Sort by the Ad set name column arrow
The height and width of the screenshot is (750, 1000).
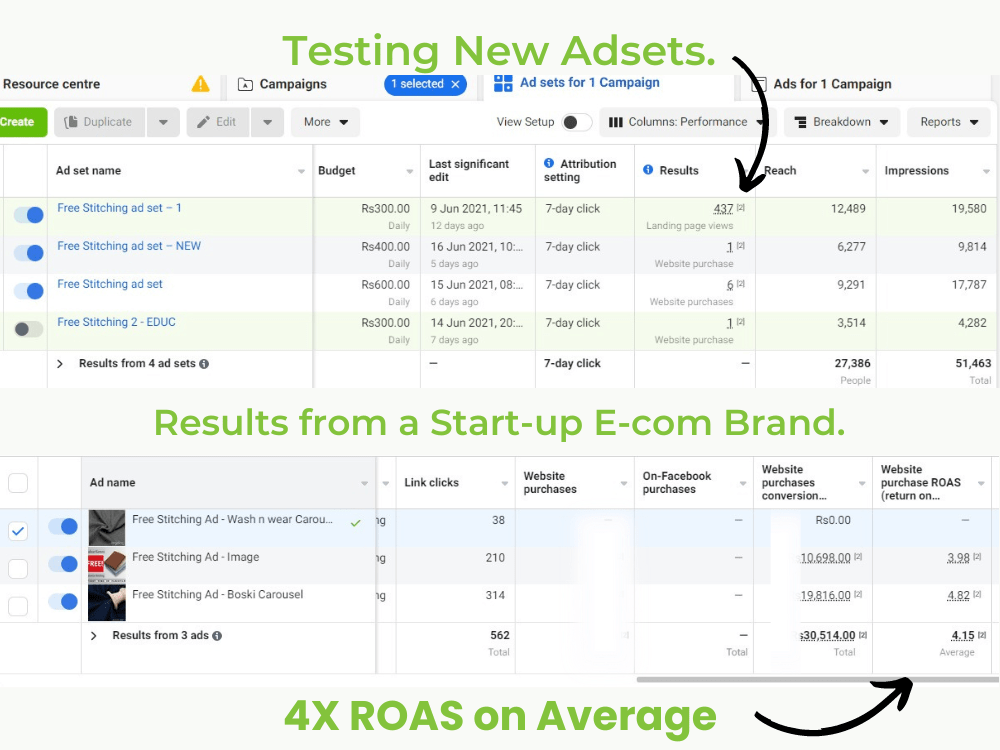tap(302, 171)
